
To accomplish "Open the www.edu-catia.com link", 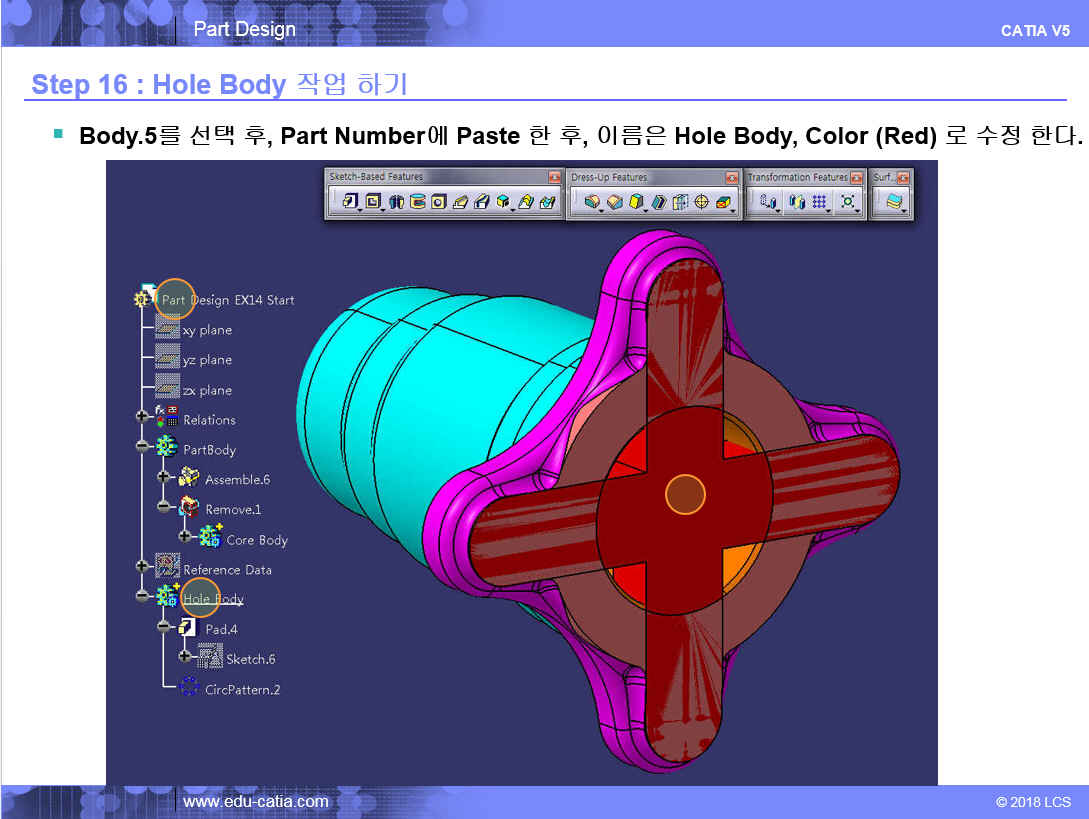I will (256, 801).
